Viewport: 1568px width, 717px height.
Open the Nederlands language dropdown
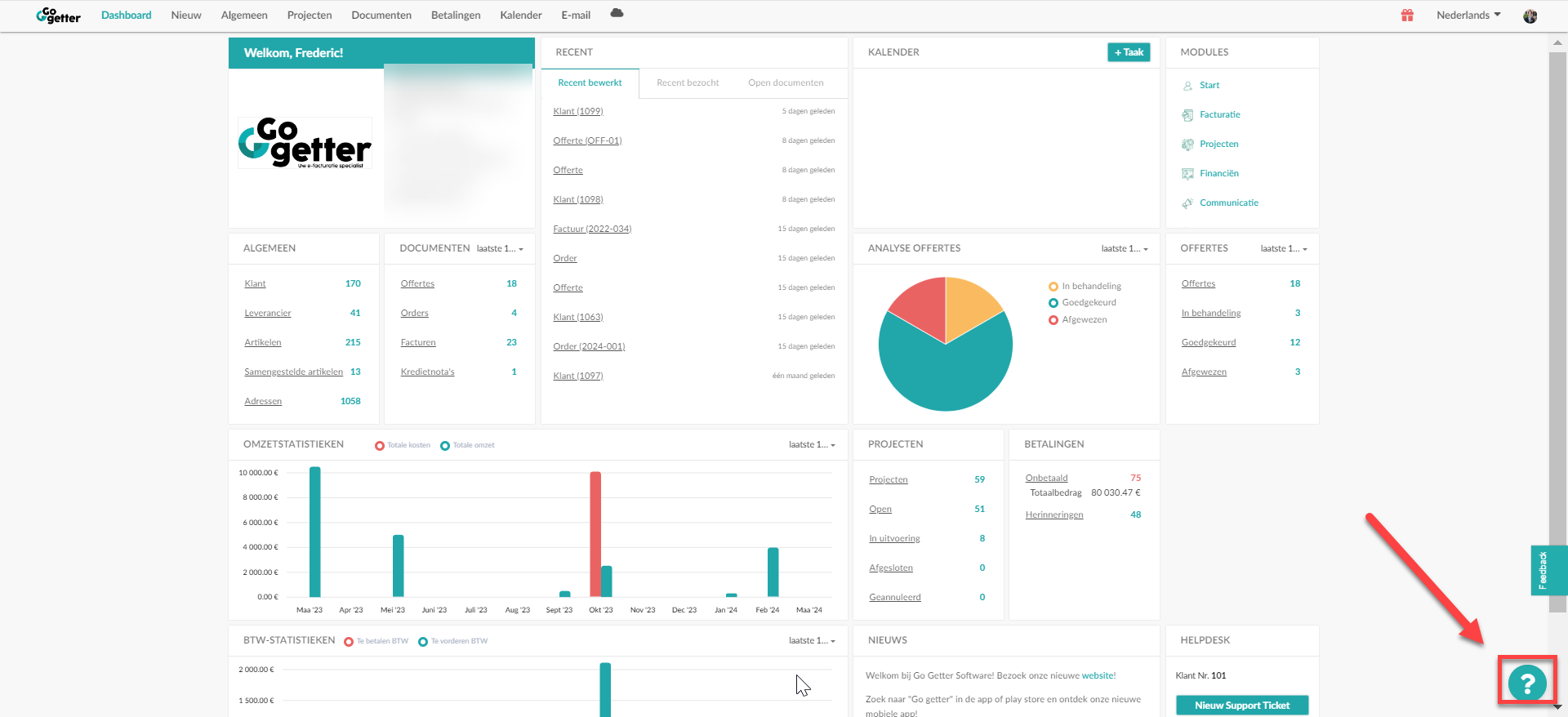[x=1468, y=15]
